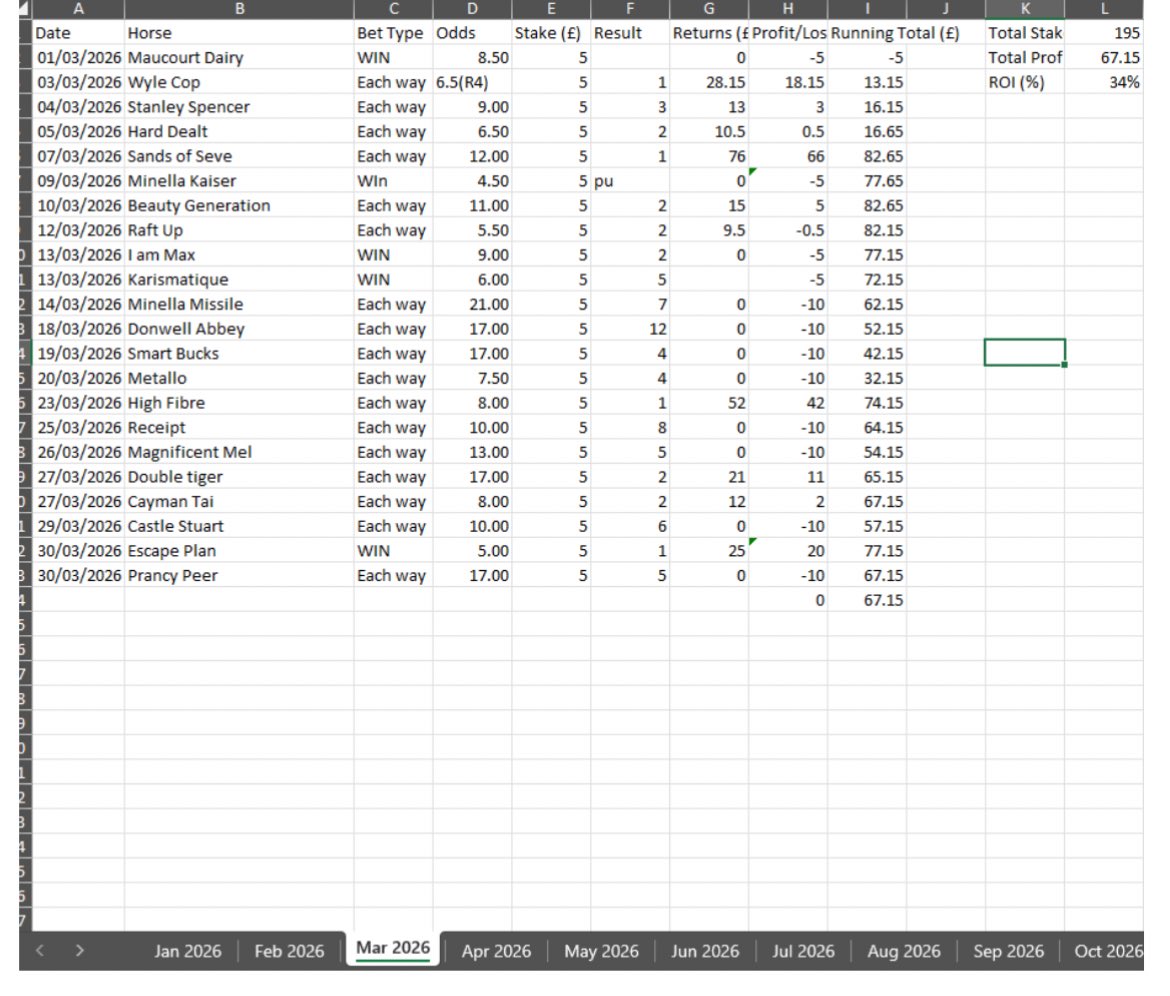Go to the Apr 2026 sheet tab
1170x996 pixels.
coord(496,951)
